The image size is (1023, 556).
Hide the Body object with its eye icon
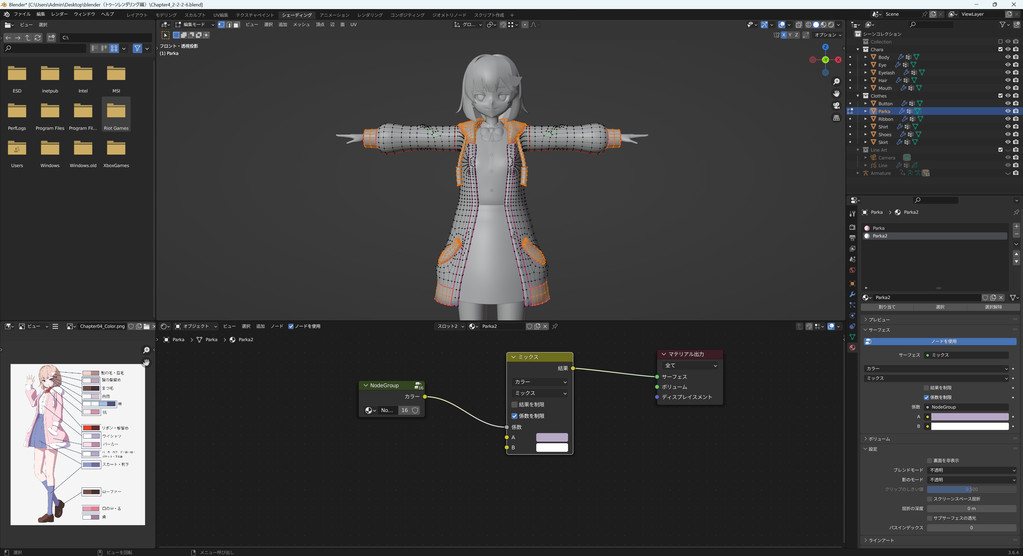(1007, 57)
